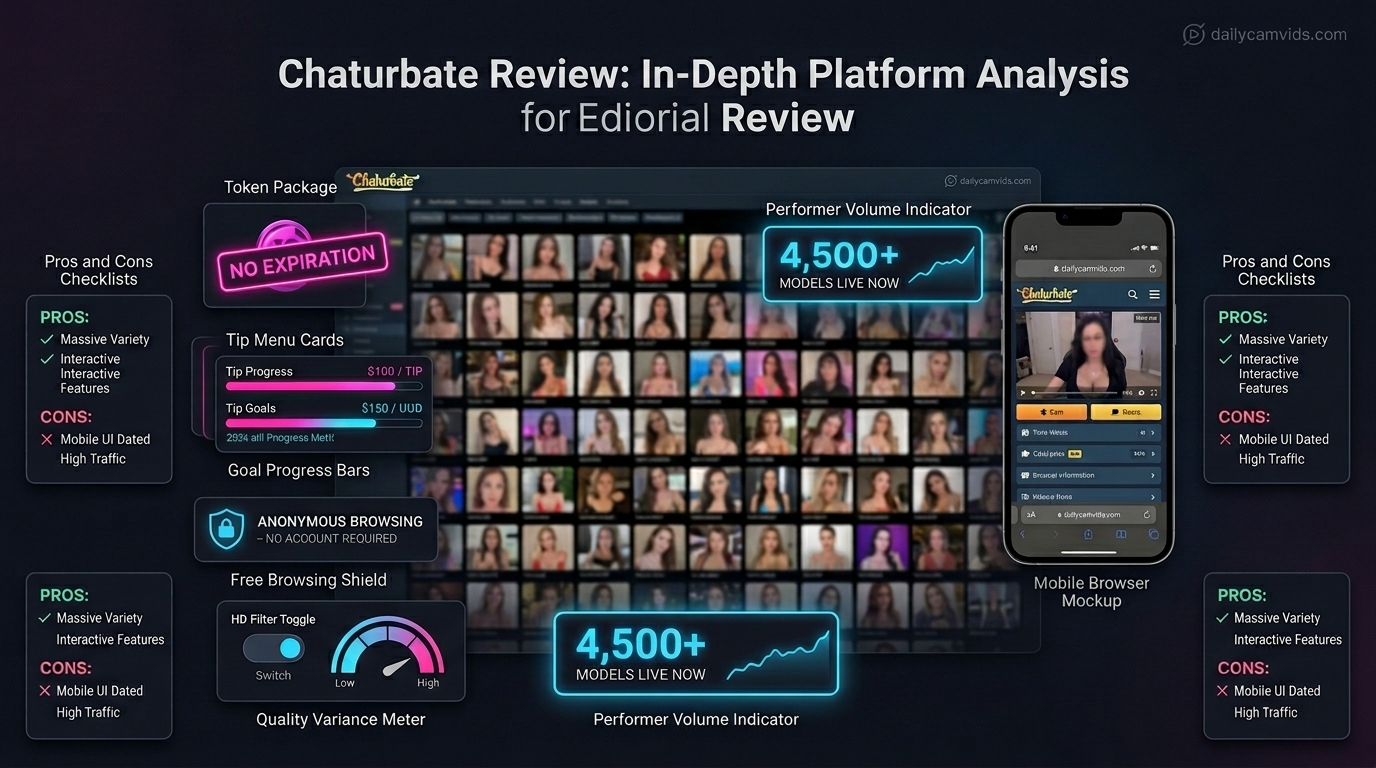Click the 'Free Browsing Shield' label
Screen dimensions: 1376x768
coord(308,580)
